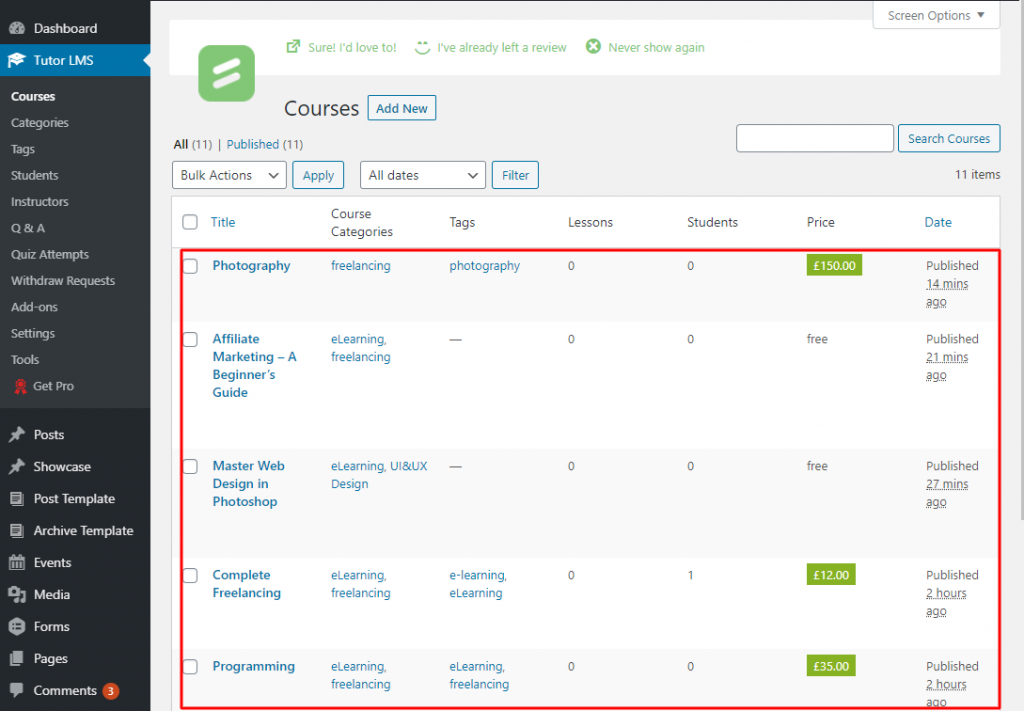Click the Media icon in sidebar
1024x711 pixels.
point(17,595)
